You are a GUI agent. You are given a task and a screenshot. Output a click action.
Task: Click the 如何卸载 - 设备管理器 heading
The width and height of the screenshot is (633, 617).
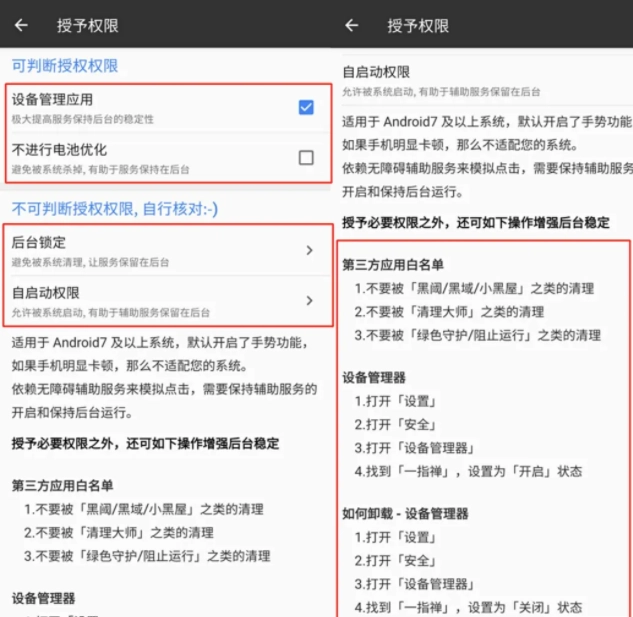pyautogui.click(x=405, y=513)
